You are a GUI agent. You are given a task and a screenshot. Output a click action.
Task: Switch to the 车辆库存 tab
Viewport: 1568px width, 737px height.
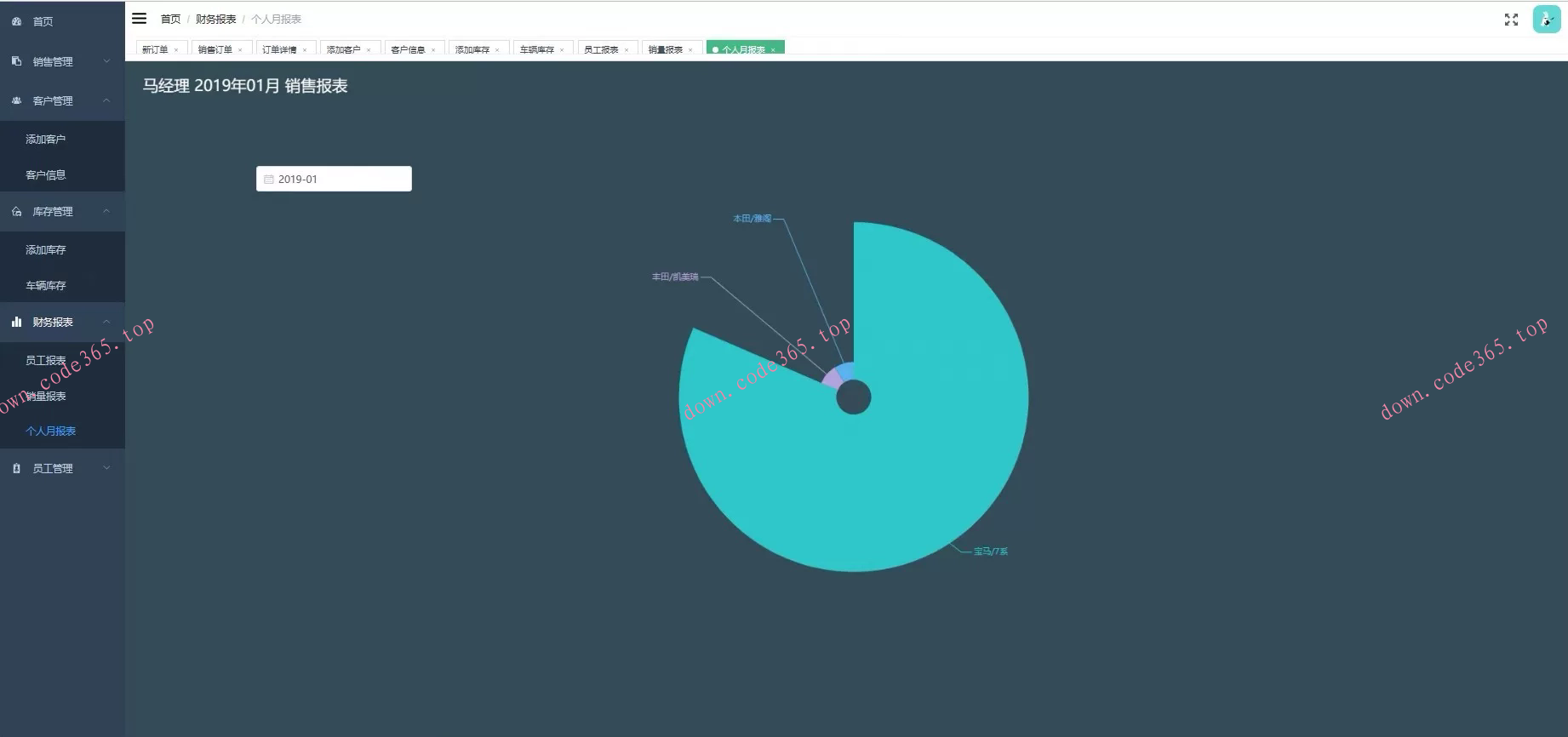[x=537, y=50]
